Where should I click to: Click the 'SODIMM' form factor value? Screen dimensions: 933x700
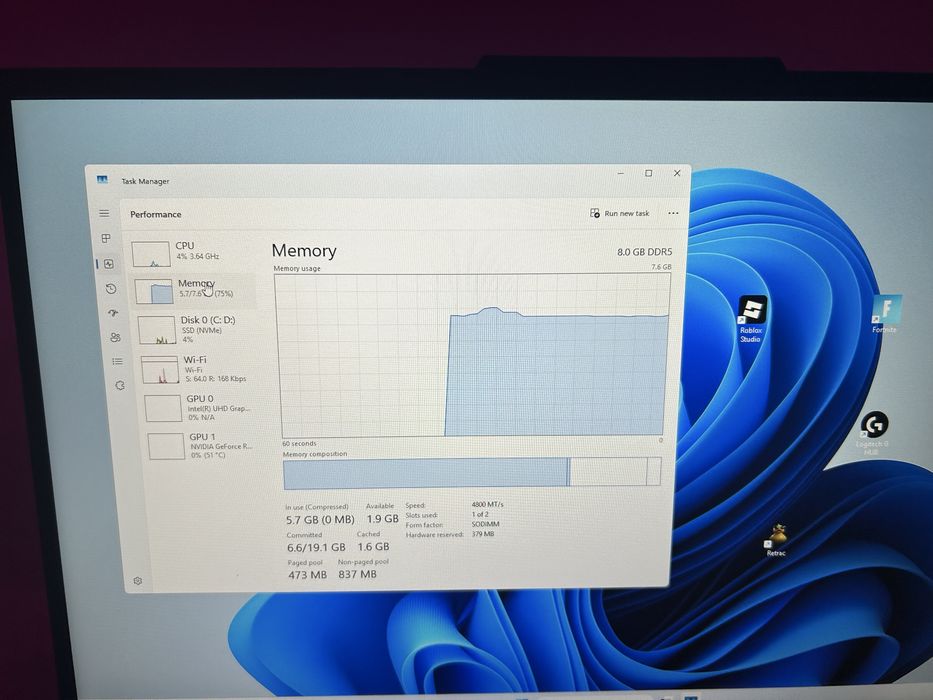coord(485,524)
